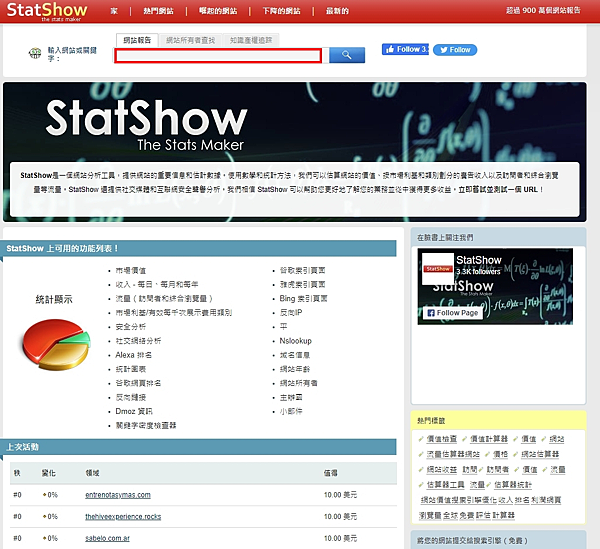Click the 市場價值 feature list item
This screenshot has width=600, height=549.
130,270
